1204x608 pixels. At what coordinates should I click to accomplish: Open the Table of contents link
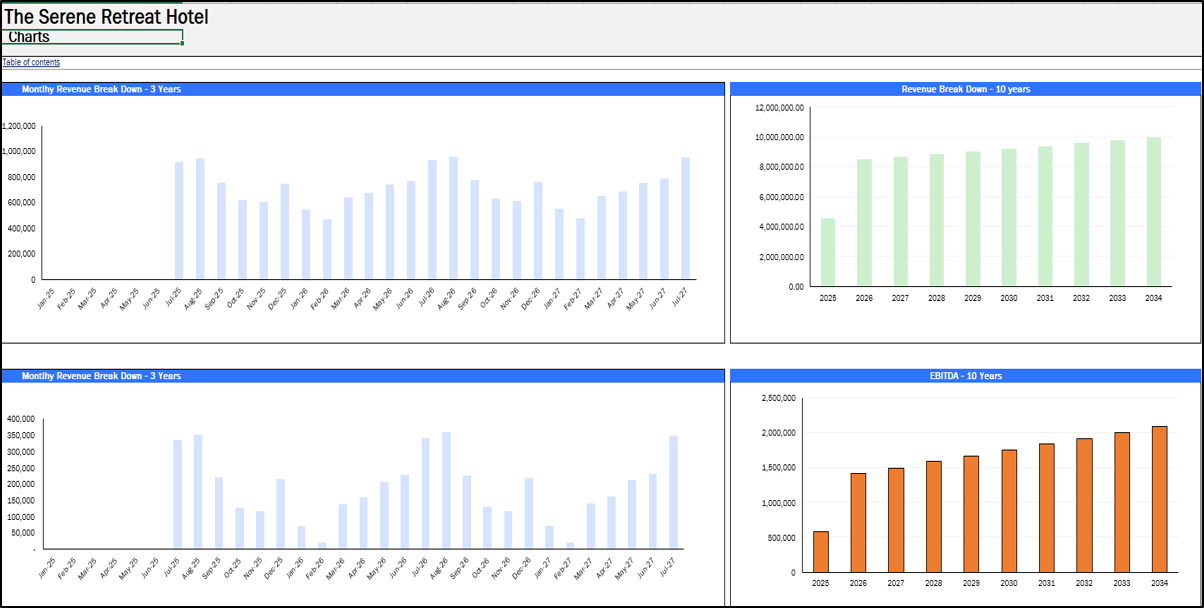point(31,62)
